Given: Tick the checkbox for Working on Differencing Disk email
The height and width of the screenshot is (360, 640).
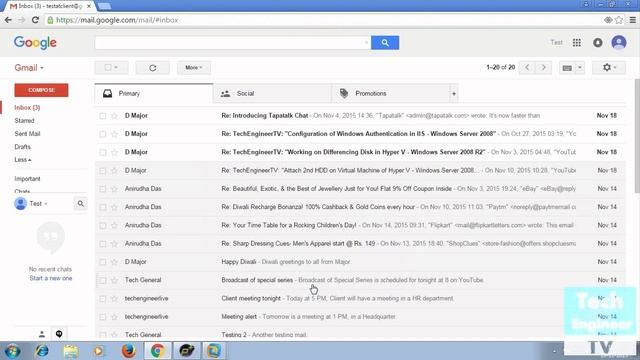Looking at the screenshot, I should (x=102, y=153).
